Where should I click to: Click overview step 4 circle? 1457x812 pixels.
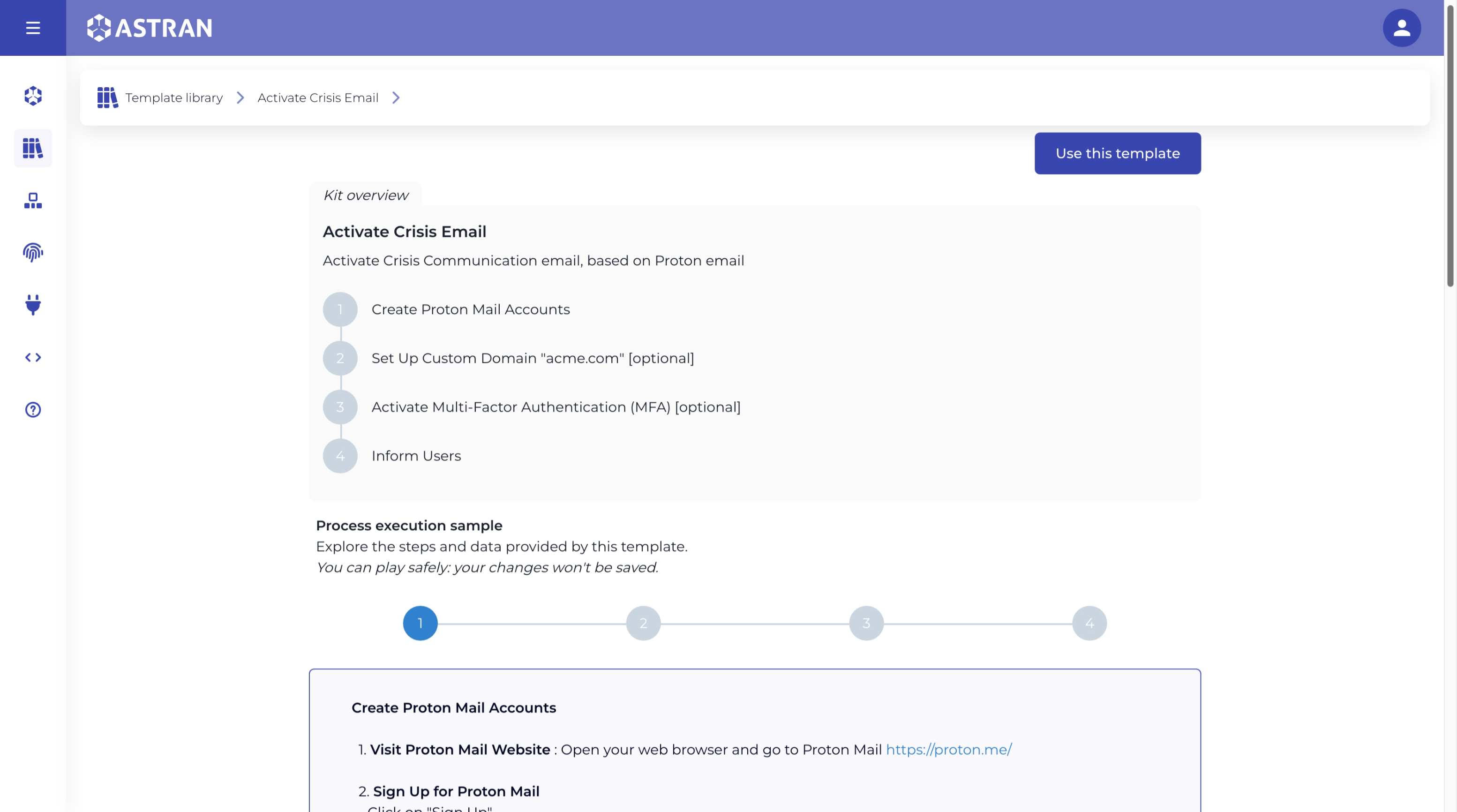point(340,456)
